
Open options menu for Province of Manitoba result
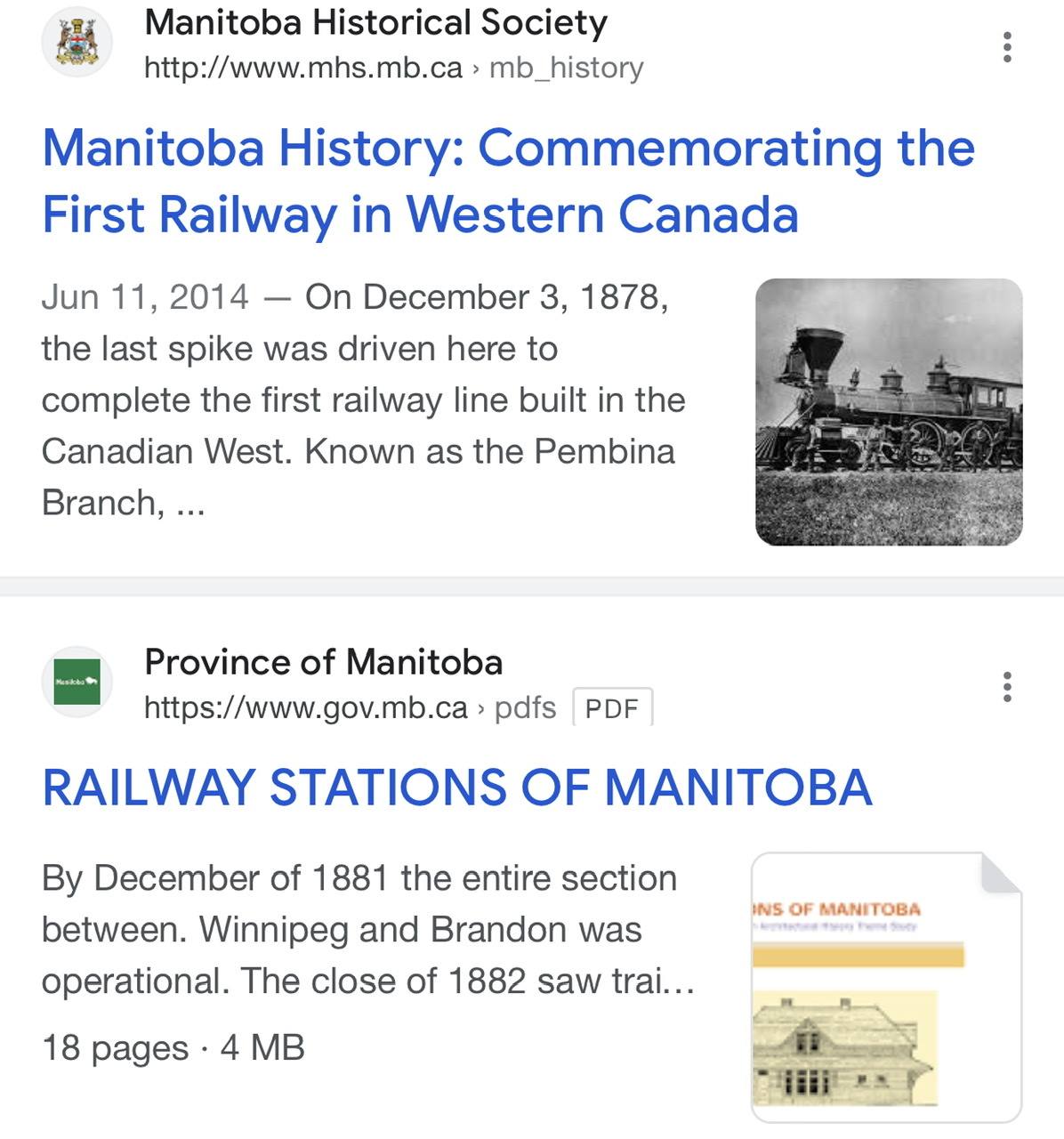tap(1007, 686)
